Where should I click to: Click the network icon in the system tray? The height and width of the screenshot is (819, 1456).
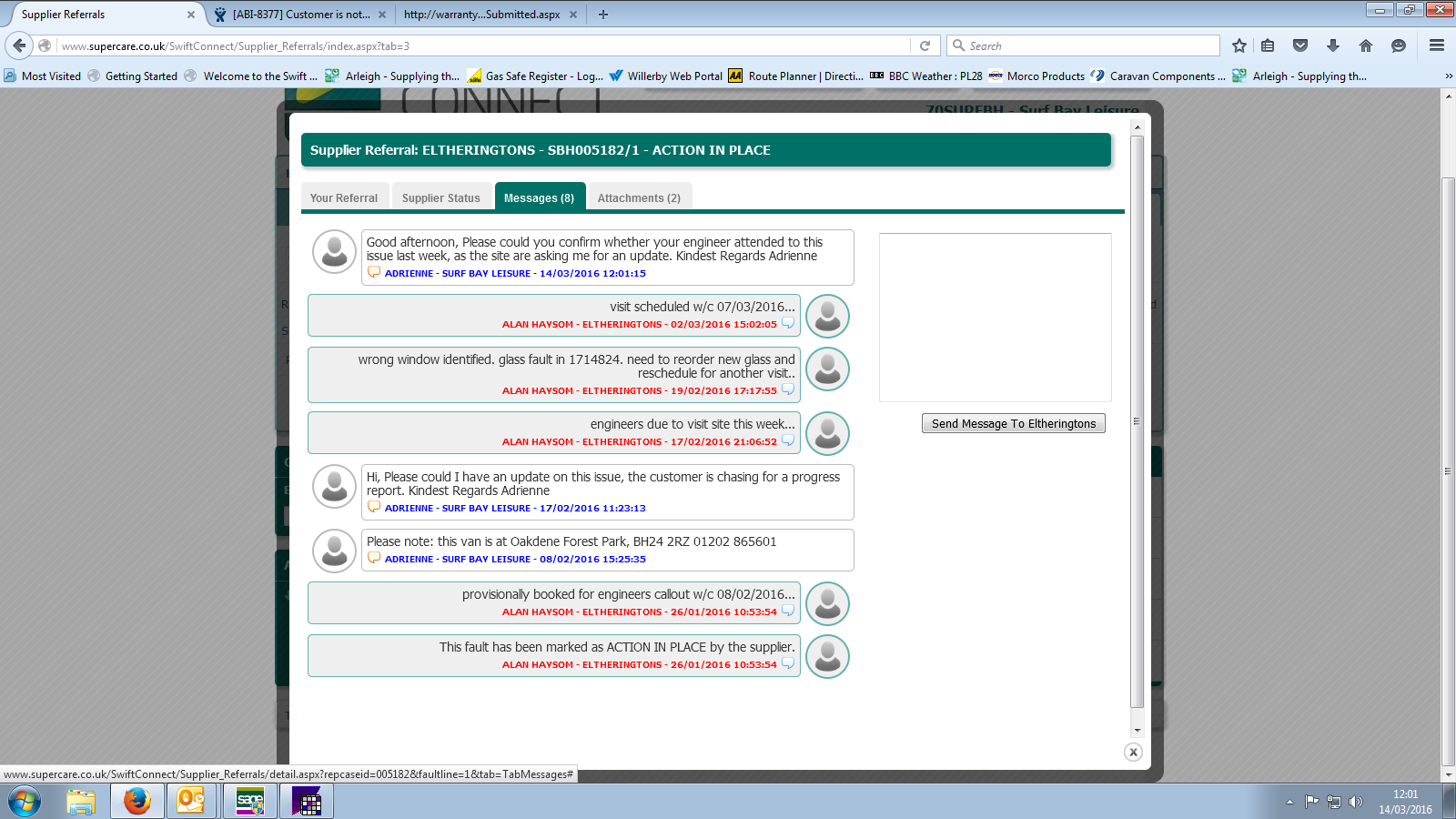[x=1334, y=802]
